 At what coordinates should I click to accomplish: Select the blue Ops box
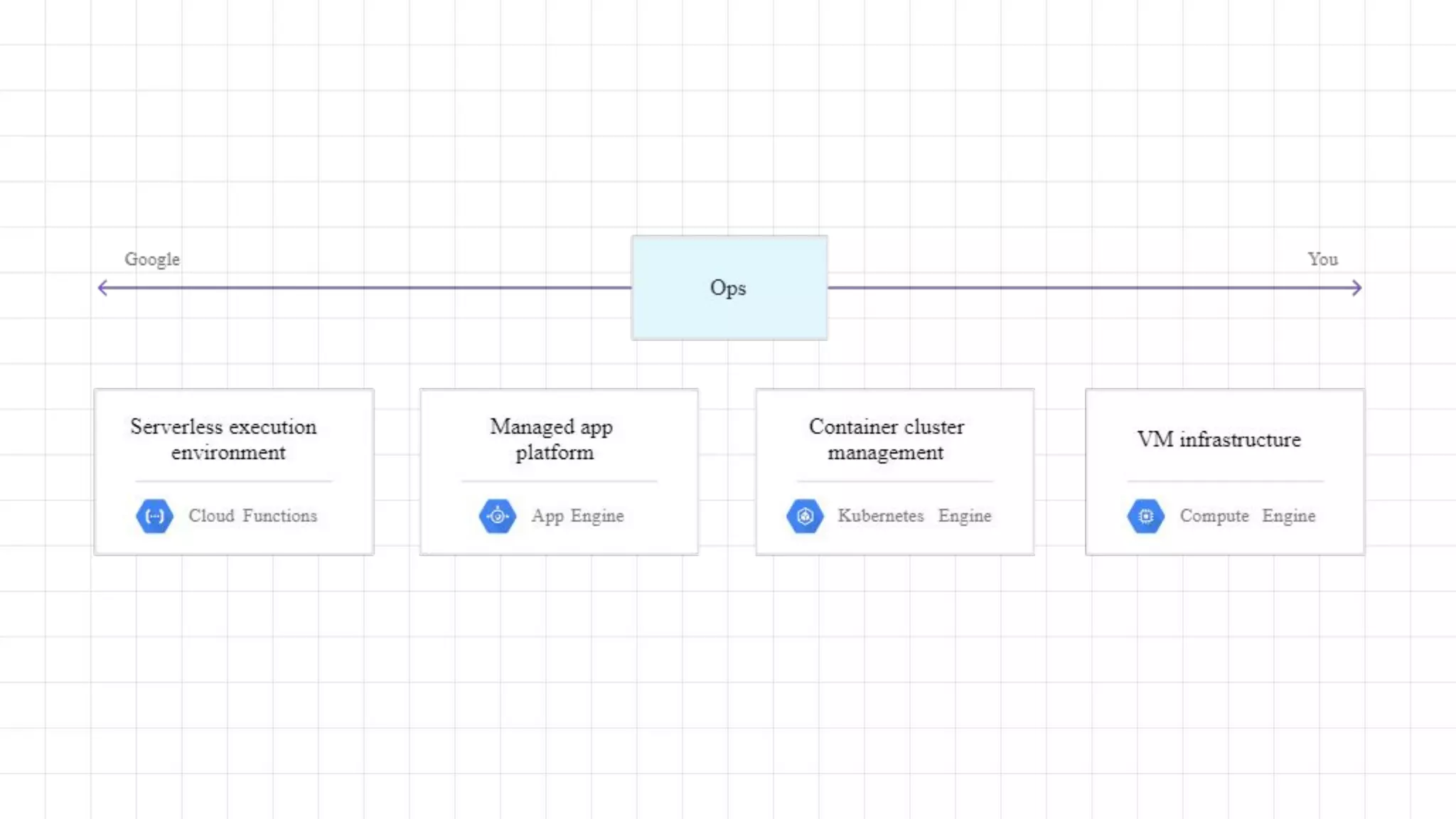coord(729,288)
